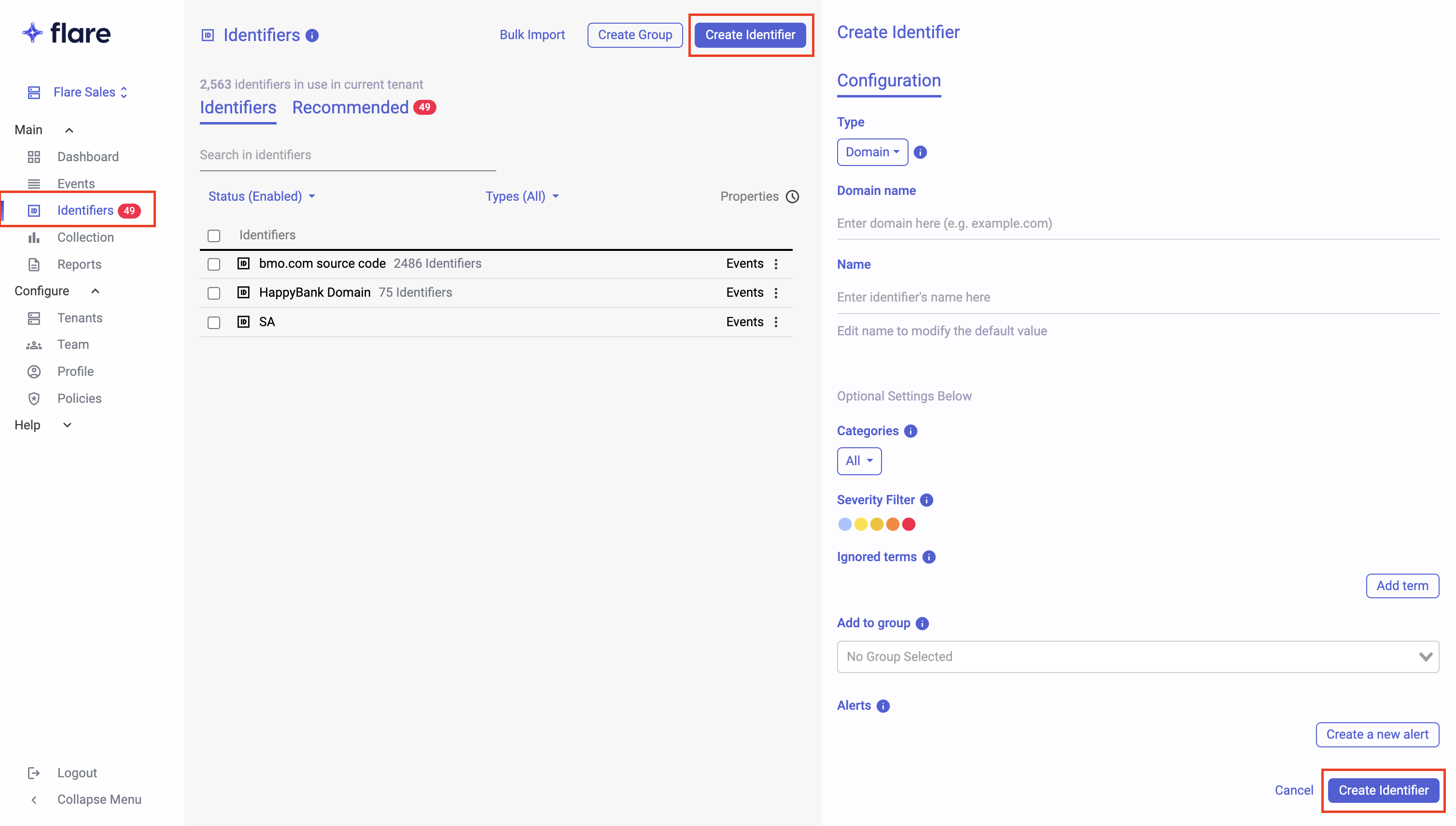Image resolution: width=1456 pixels, height=826 pixels.
Task: Open the Status (Enabled) filter dropdown
Action: pyautogui.click(x=261, y=196)
